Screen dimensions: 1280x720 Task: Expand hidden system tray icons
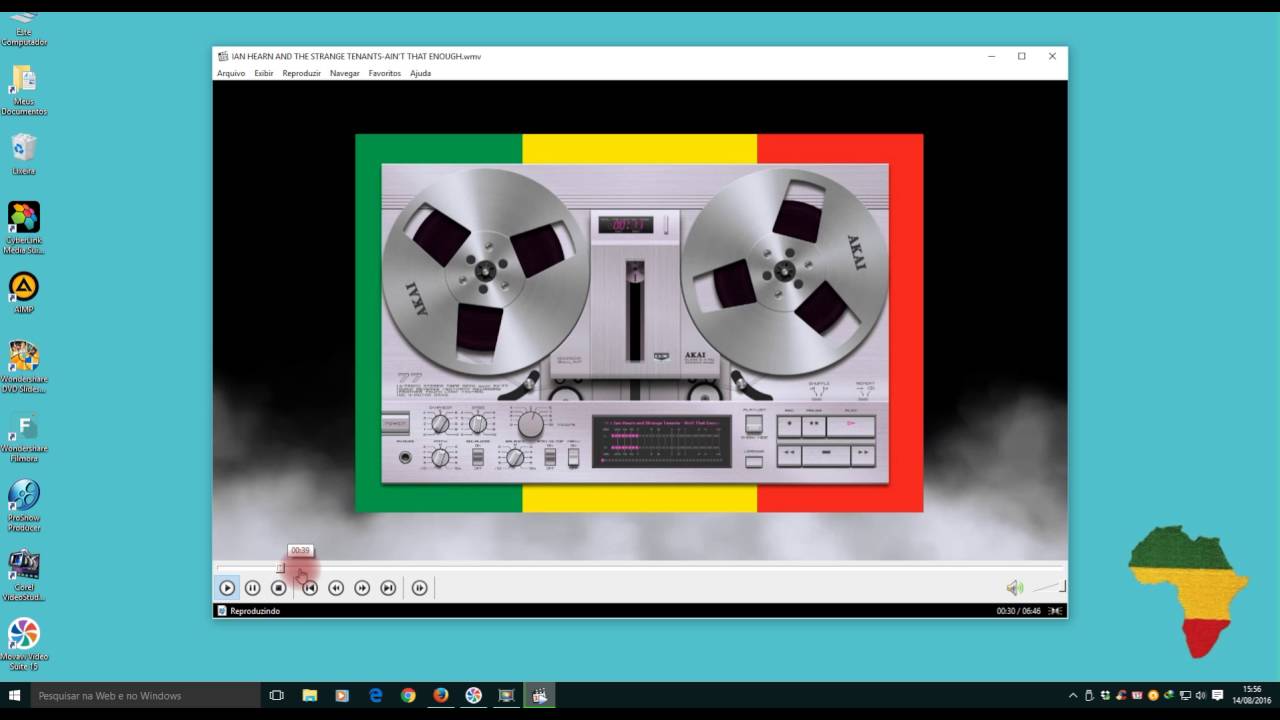pyautogui.click(x=1073, y=695)
